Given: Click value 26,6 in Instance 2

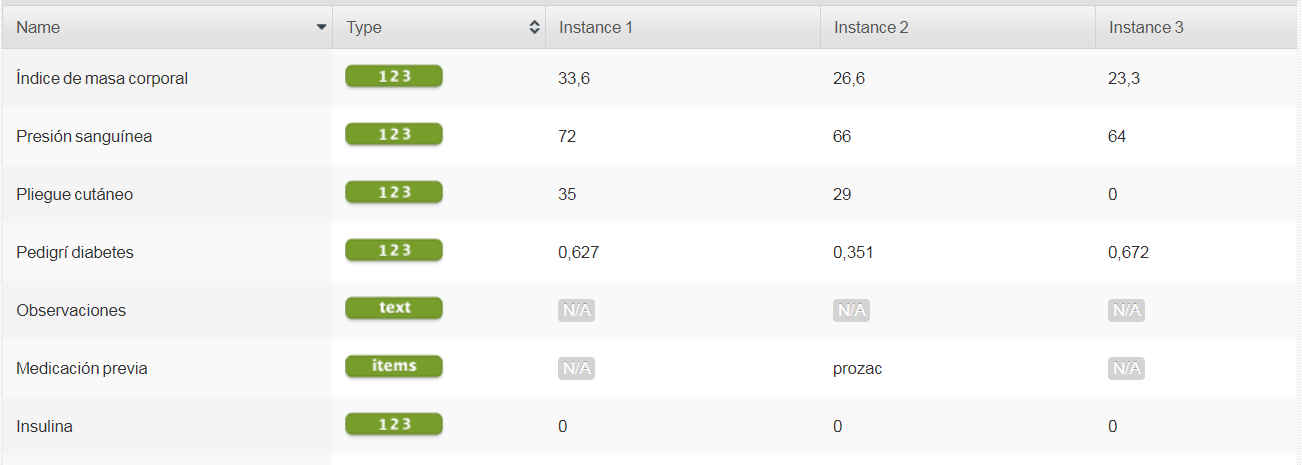Looking at the screenshot, I should (x=849, y=78).
